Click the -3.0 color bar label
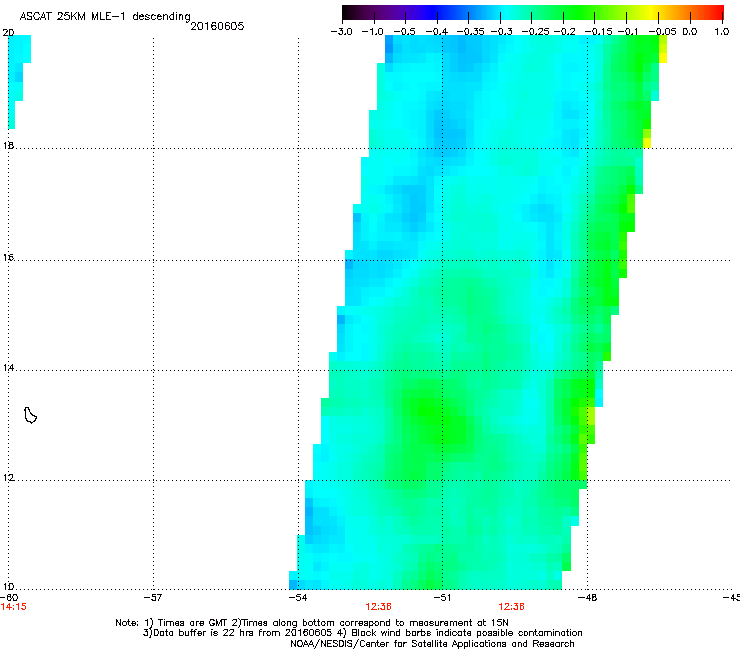Viewport: 740px width, 650px height. coord(341,32)
